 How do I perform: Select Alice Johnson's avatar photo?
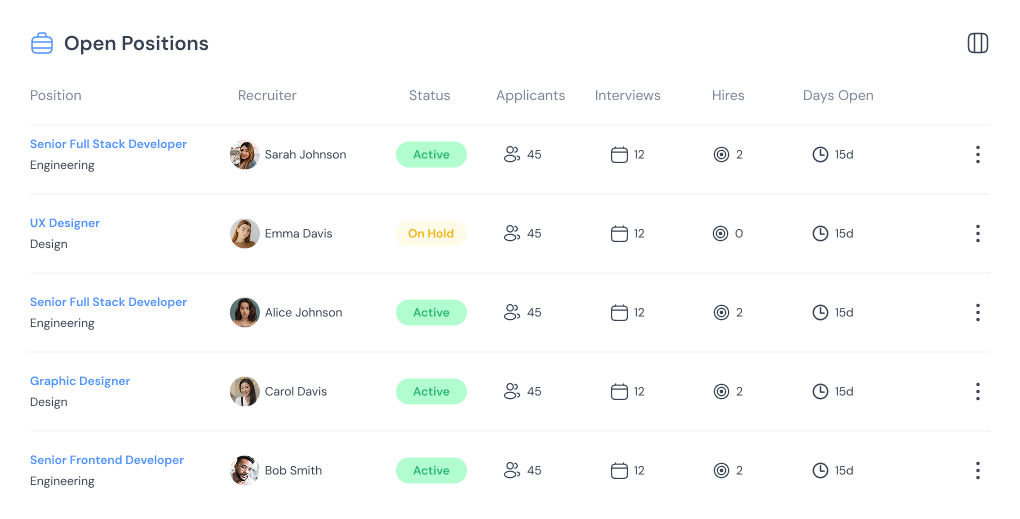(x=245, y=312)
